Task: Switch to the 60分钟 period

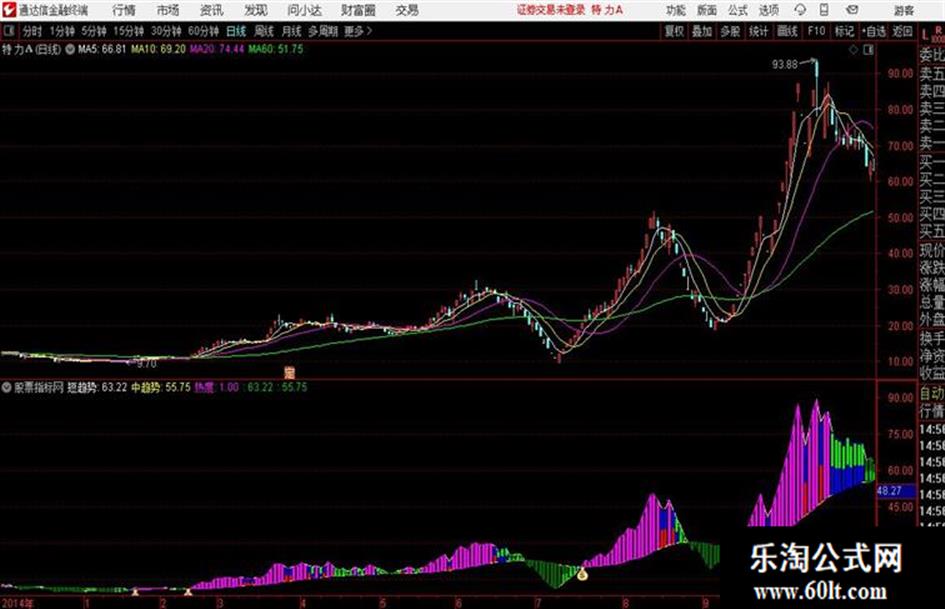Action: point(203,31)
